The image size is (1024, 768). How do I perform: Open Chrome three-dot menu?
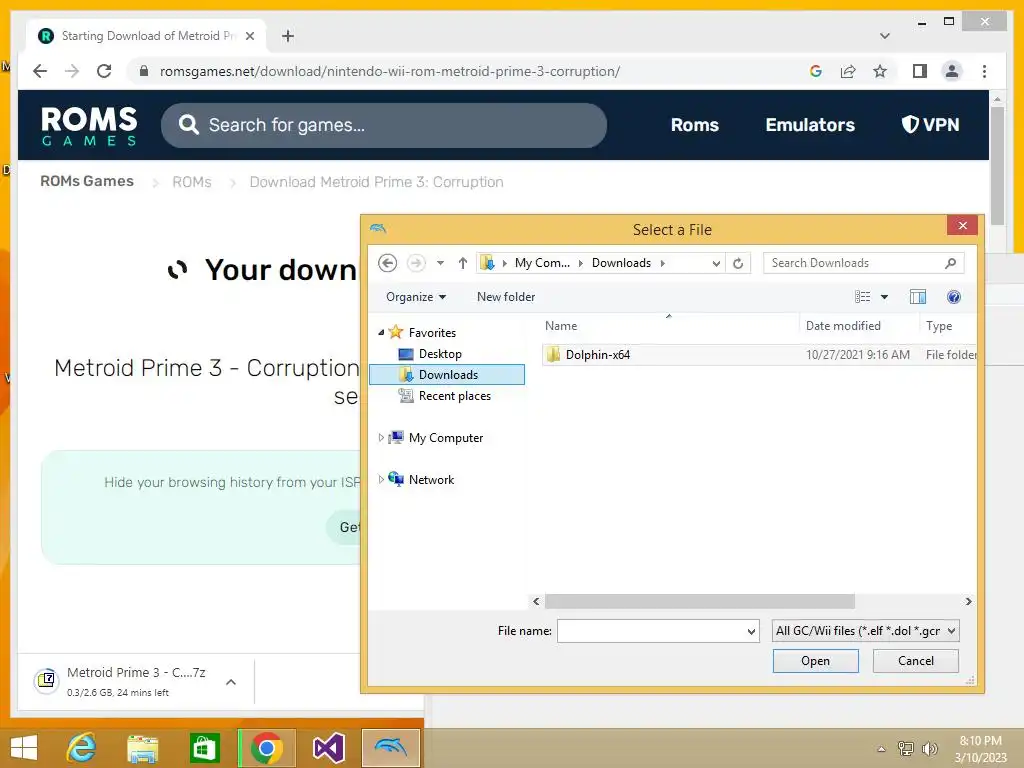[984, 71]
